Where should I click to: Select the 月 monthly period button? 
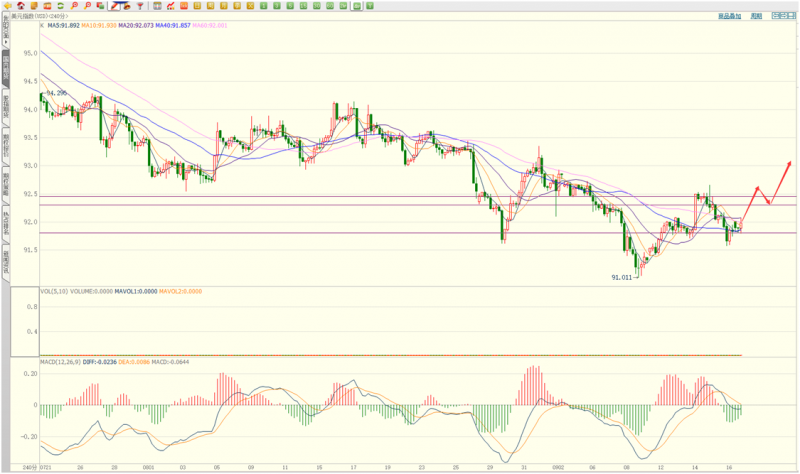(x=223, y=6)
